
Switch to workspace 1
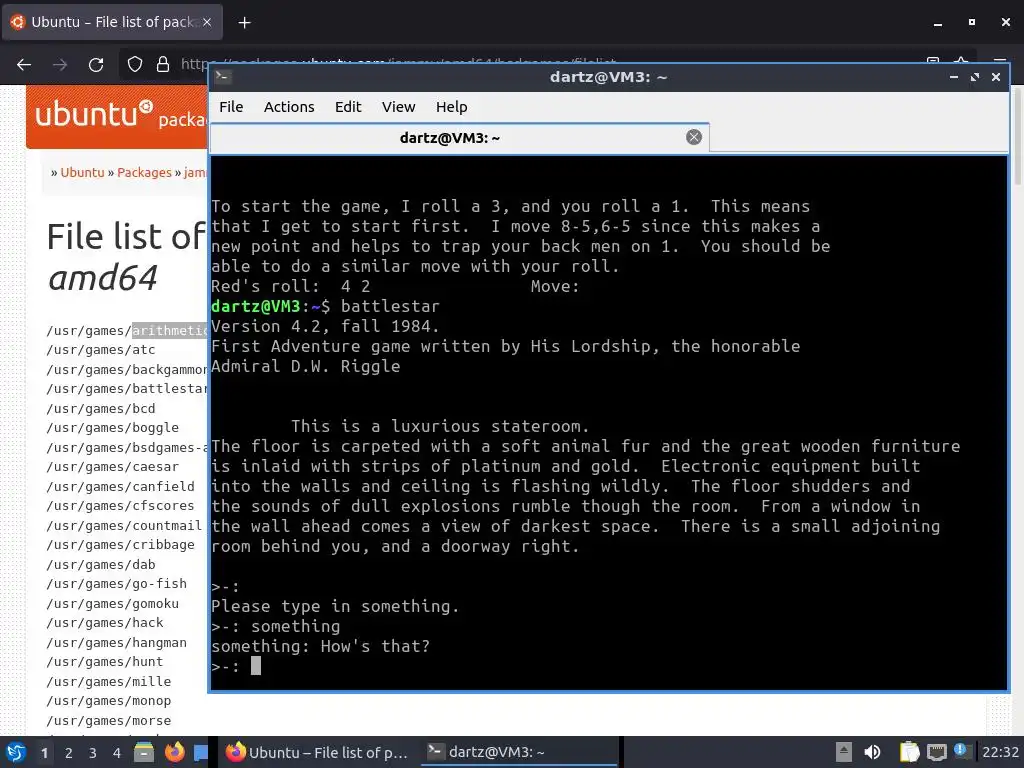[44, 753]
